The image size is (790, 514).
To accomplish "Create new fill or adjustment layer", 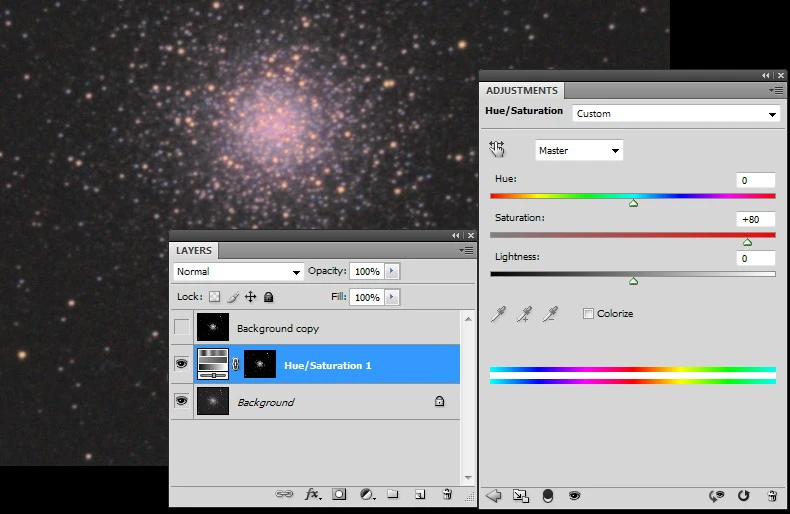I will pos(367,494).
